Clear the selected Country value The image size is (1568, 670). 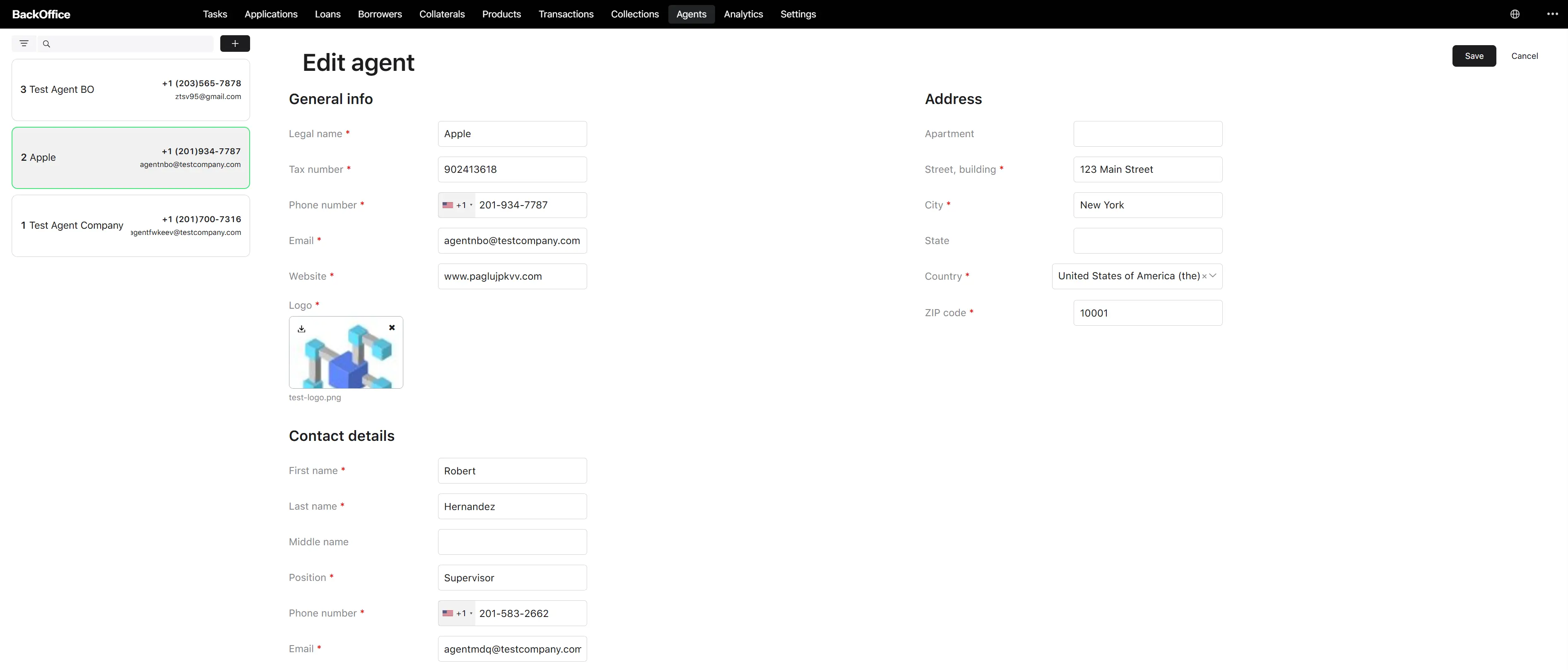1204,276
